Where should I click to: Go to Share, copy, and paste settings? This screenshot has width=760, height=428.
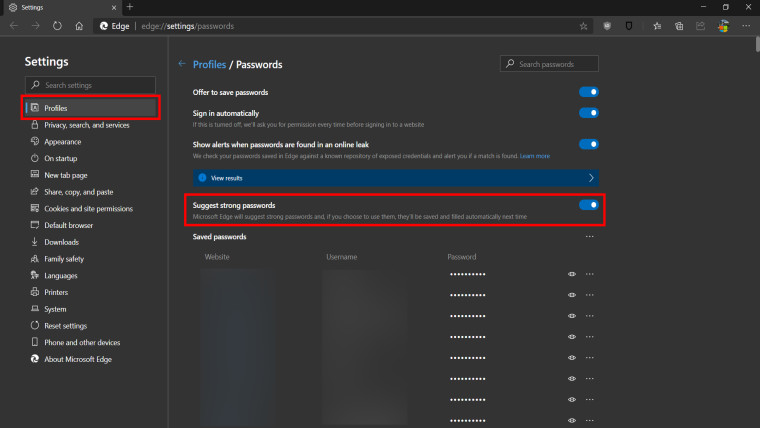click(79, 192)
